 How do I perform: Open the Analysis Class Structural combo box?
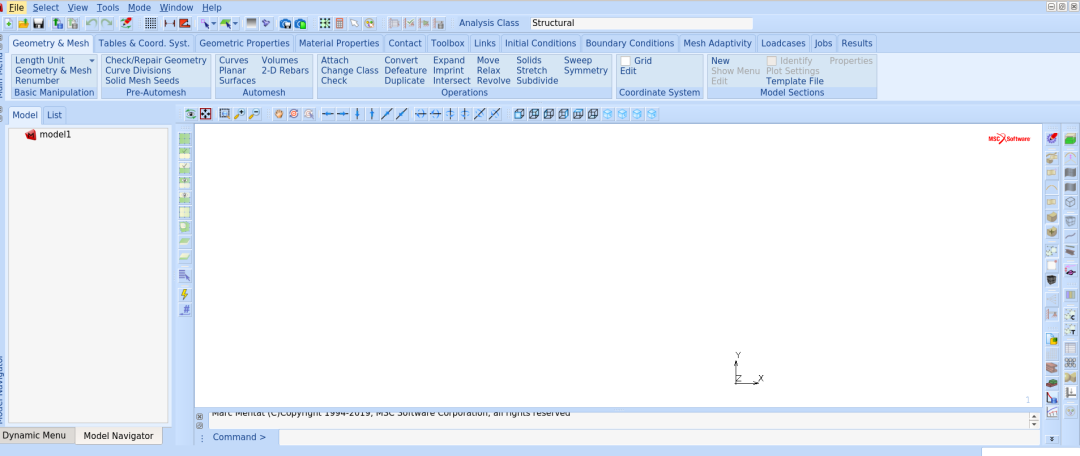[x=641, y=23]
